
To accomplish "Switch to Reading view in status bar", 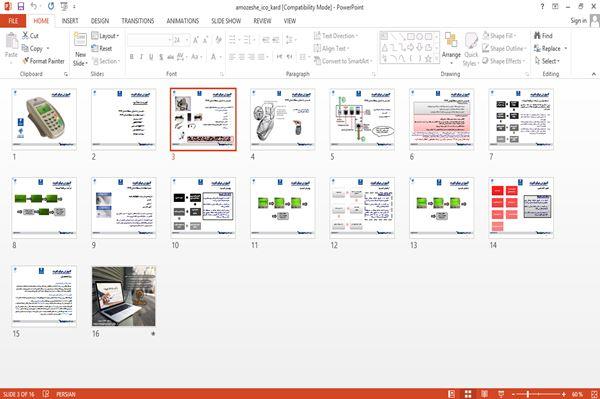I will click(484, 394).
